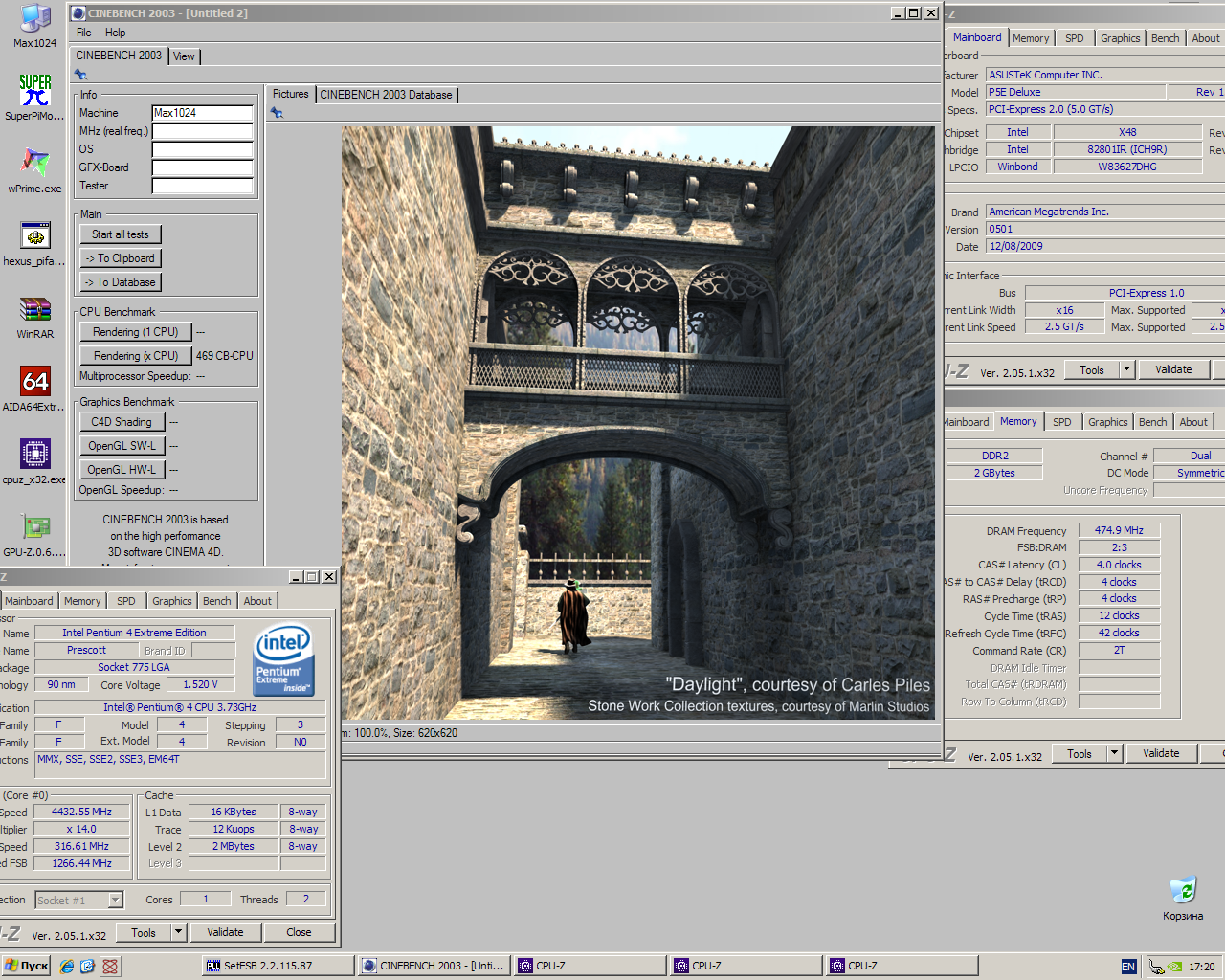Click the small pin icon under CINEBENCH 2003 tab
The height and width of the screenshot is (980, 1225).
[81, 75]
